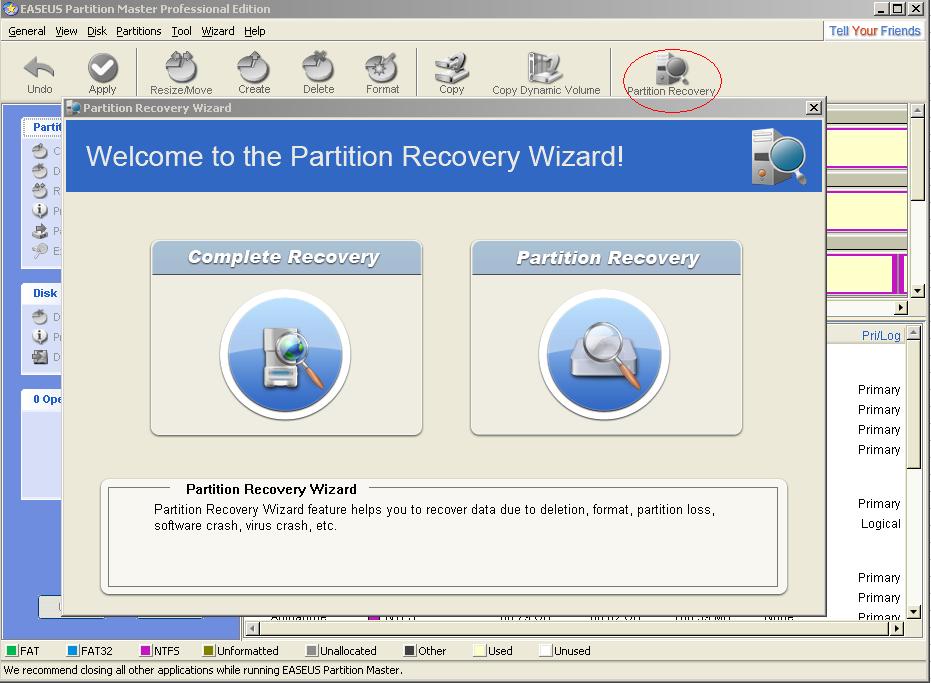This screenshot has height=683, width=931.
Task: Click the Complete Recovery header button
Action: click(286, 257)
